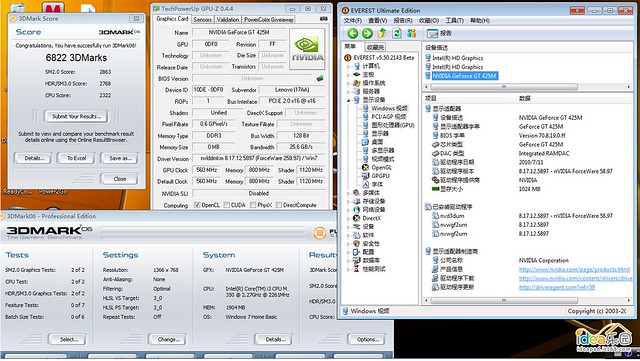Viewport: 640px width, 361px height.
Task: Select NVIDIA GeForce GT 425M device entry
Action: tap(464, 76)
